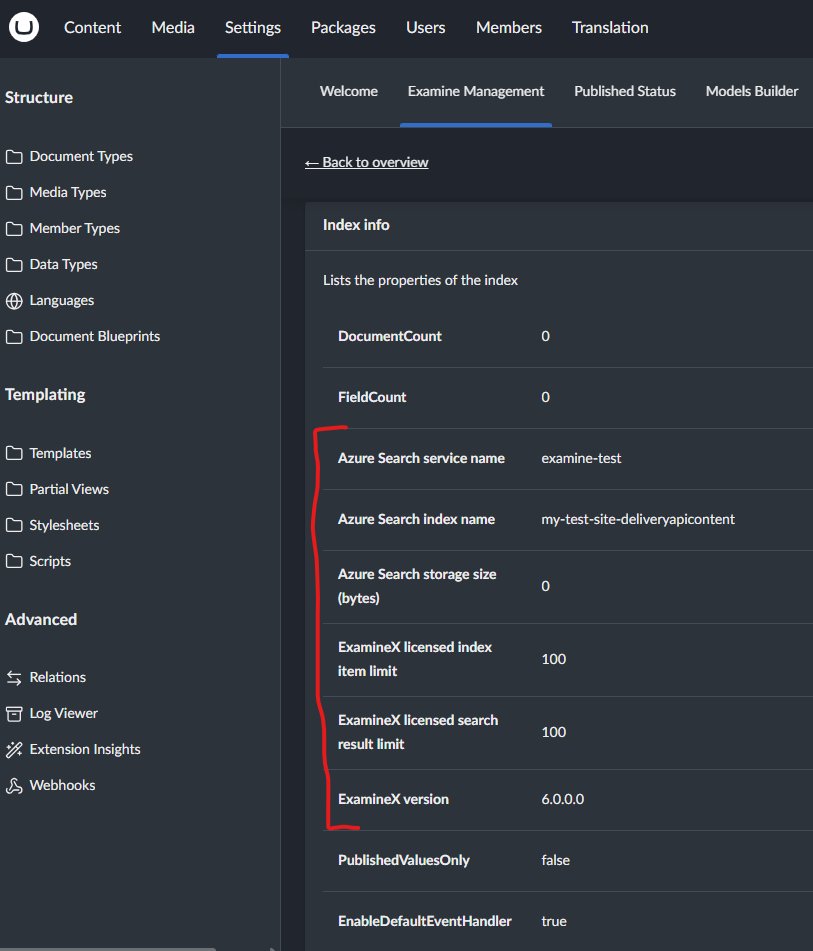Click the Back to overview link
The width and height of the screenshot is (813, 951).
[x=366, y=162]
